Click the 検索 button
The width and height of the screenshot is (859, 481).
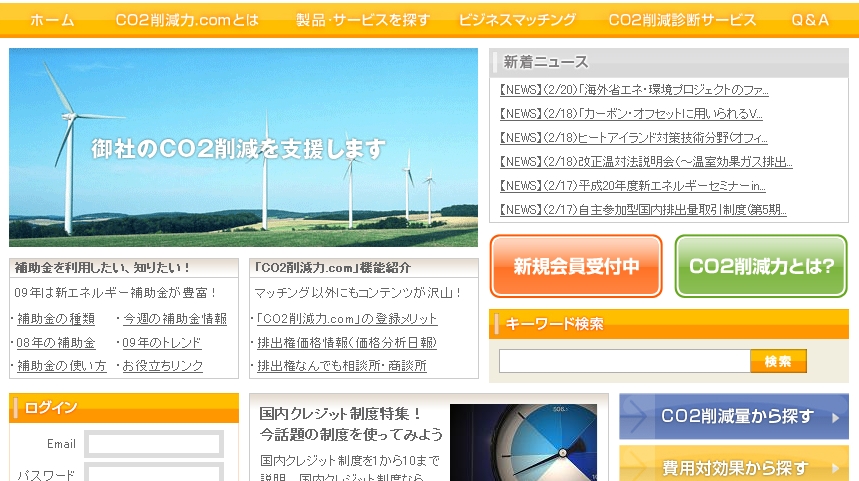[778, 361]
